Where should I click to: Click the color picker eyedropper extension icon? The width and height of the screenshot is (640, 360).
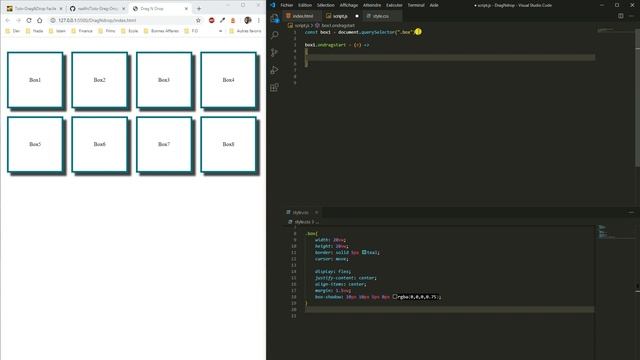(x=222, y=20)
